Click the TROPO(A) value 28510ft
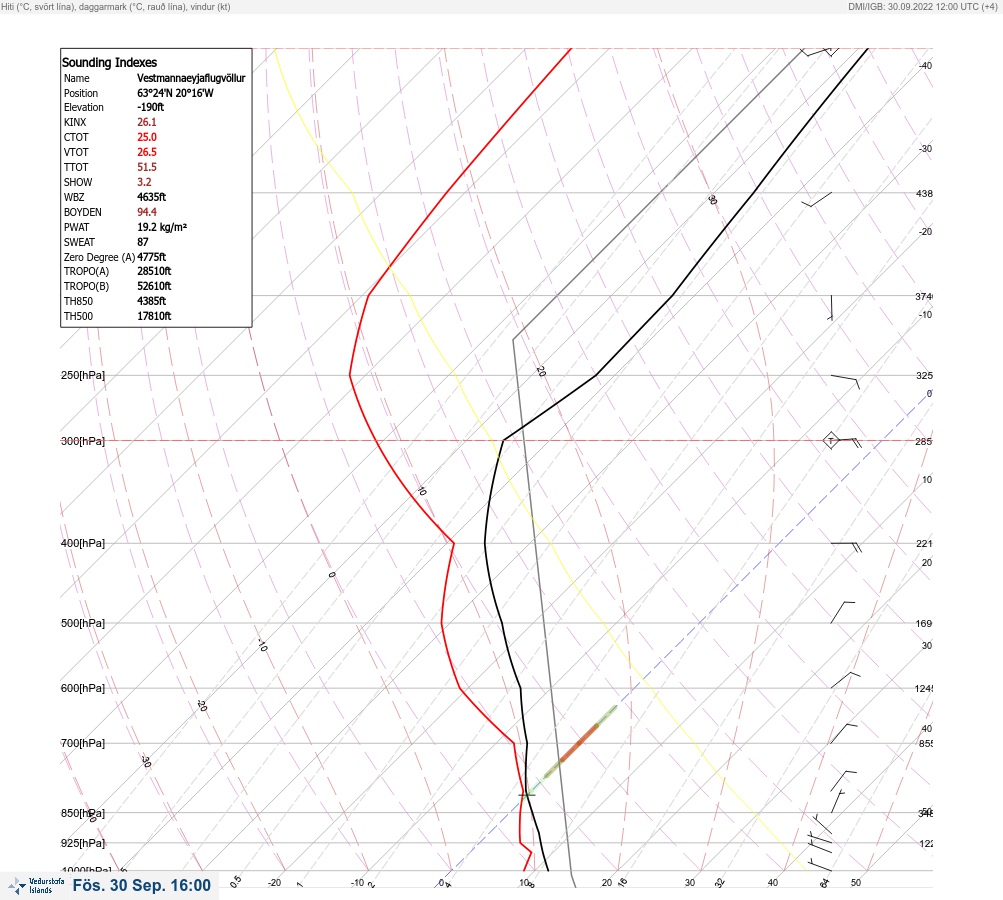Viewport: 1003px width, 900px height. [x=154, y=271]
